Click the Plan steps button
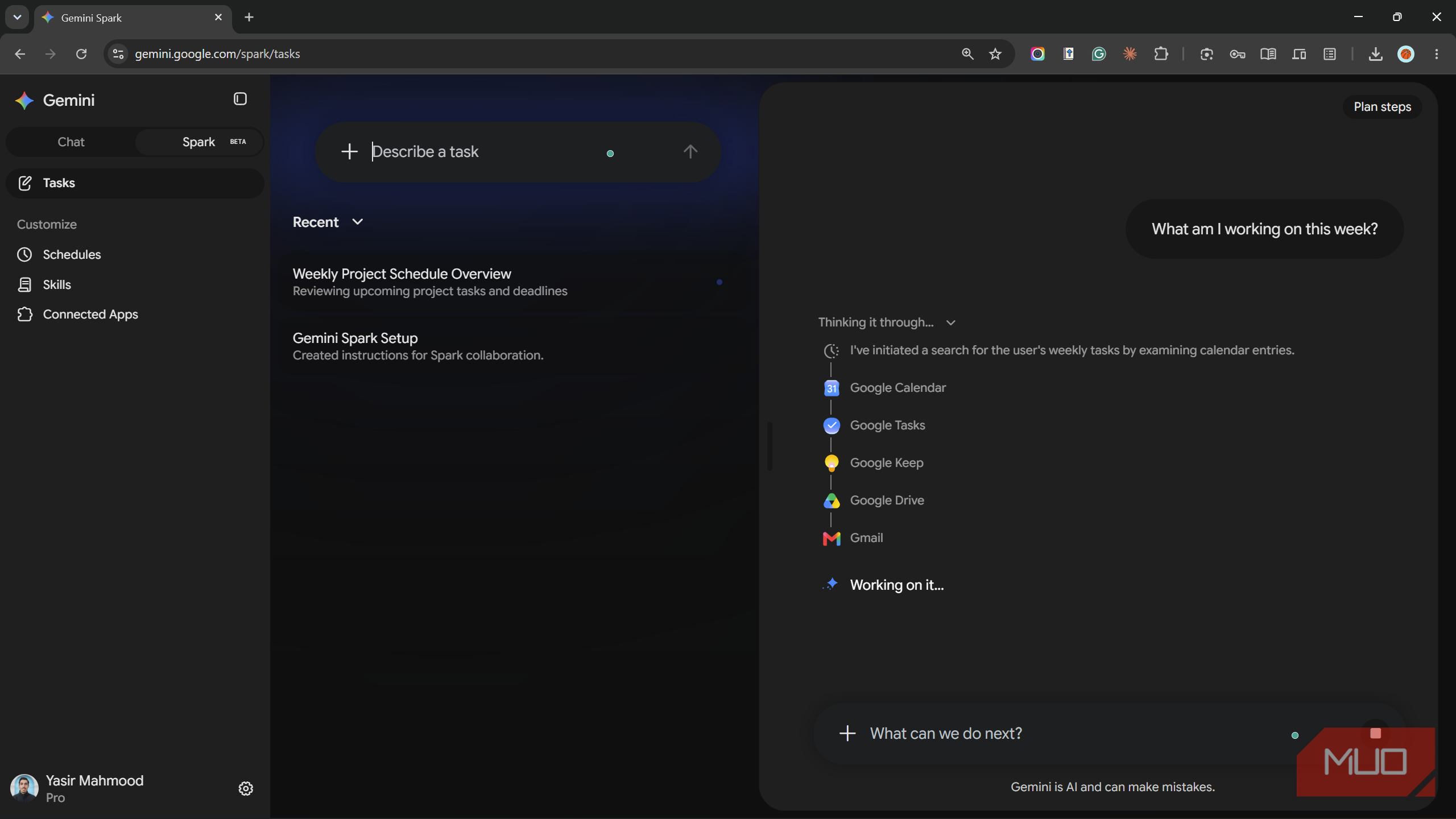1456x819 pixels. click(x=1382, y=107)
